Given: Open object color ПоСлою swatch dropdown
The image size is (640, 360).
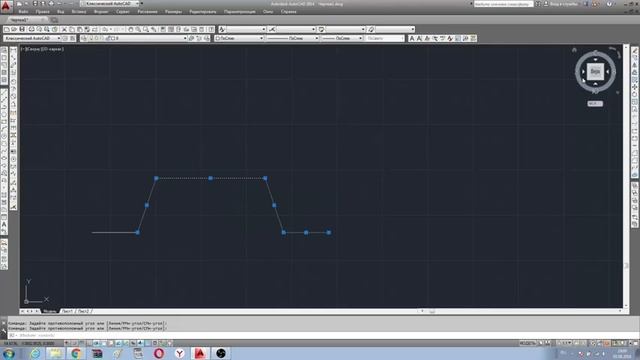Looking at the screenshot, I should [239, 38].
